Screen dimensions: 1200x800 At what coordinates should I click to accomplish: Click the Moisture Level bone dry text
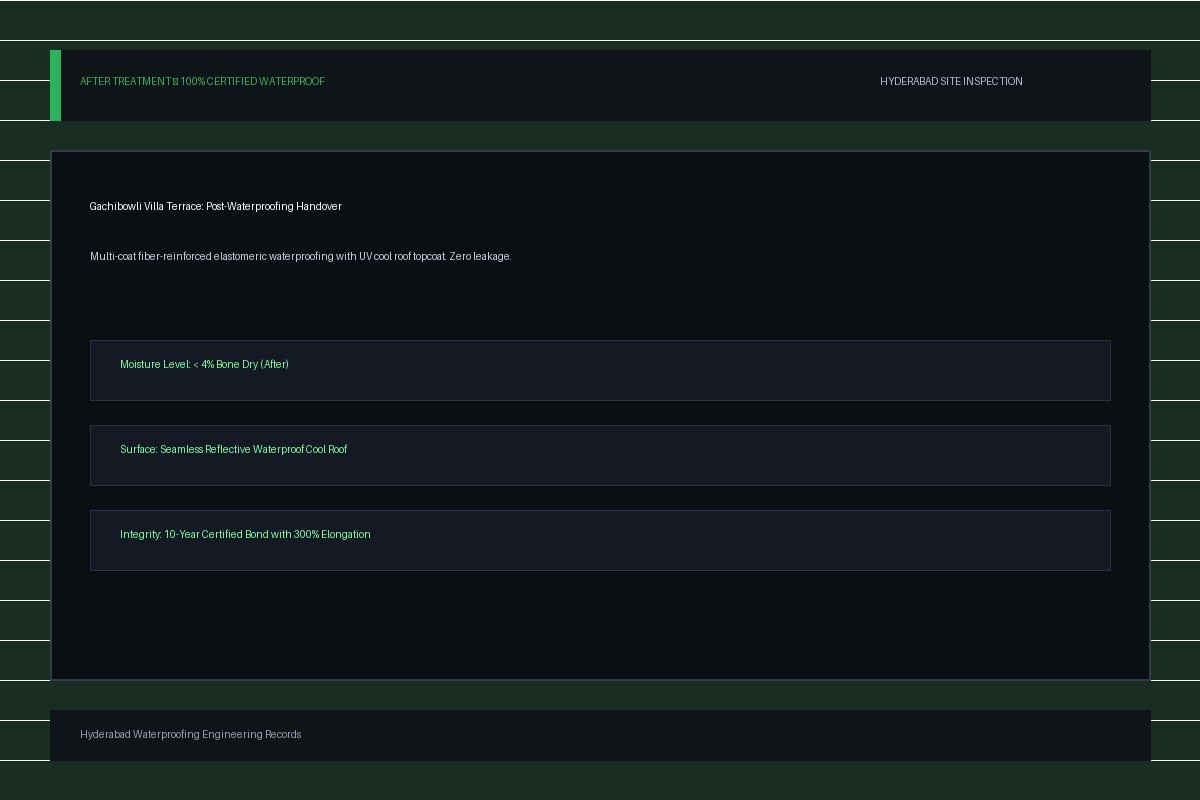204,364
